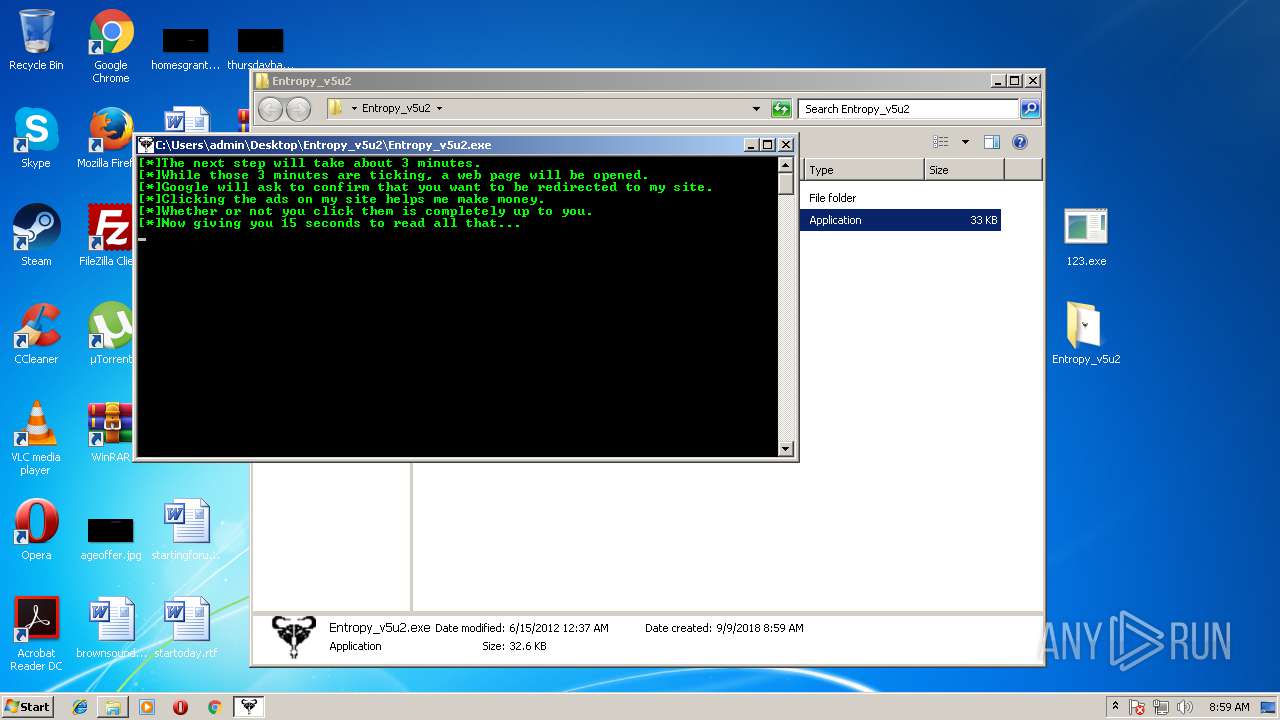
Task: Open Mozilla Firefox desktop shortcut
Action: tap(111, 138)
